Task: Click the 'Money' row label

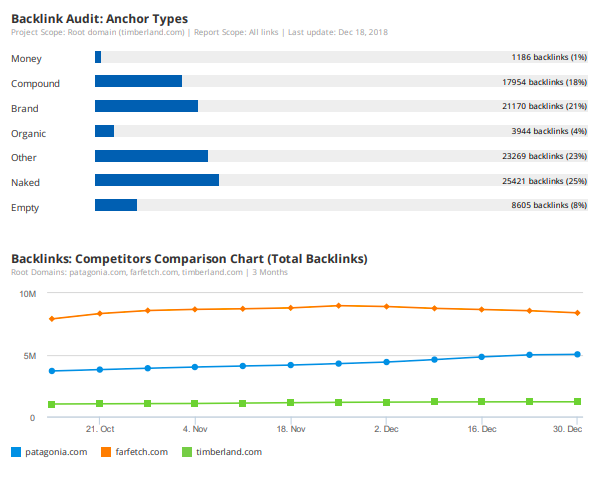Action: point(26,59)
